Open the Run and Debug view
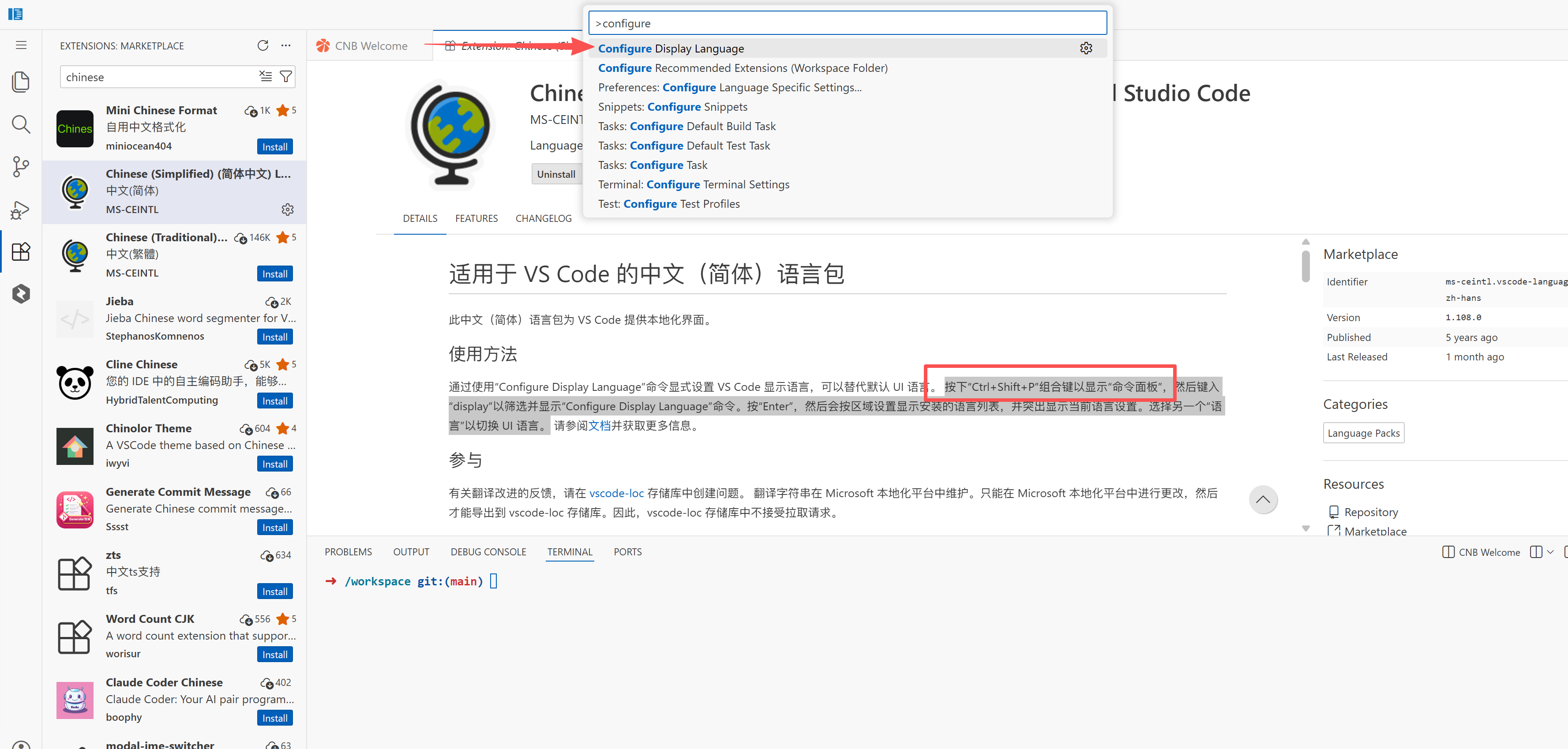1568x749 pixels. pos(21,210)
